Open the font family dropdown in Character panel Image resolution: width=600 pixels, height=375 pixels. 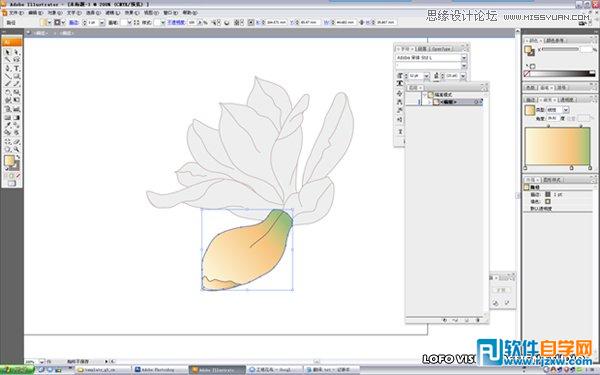[x=464, y=57]
